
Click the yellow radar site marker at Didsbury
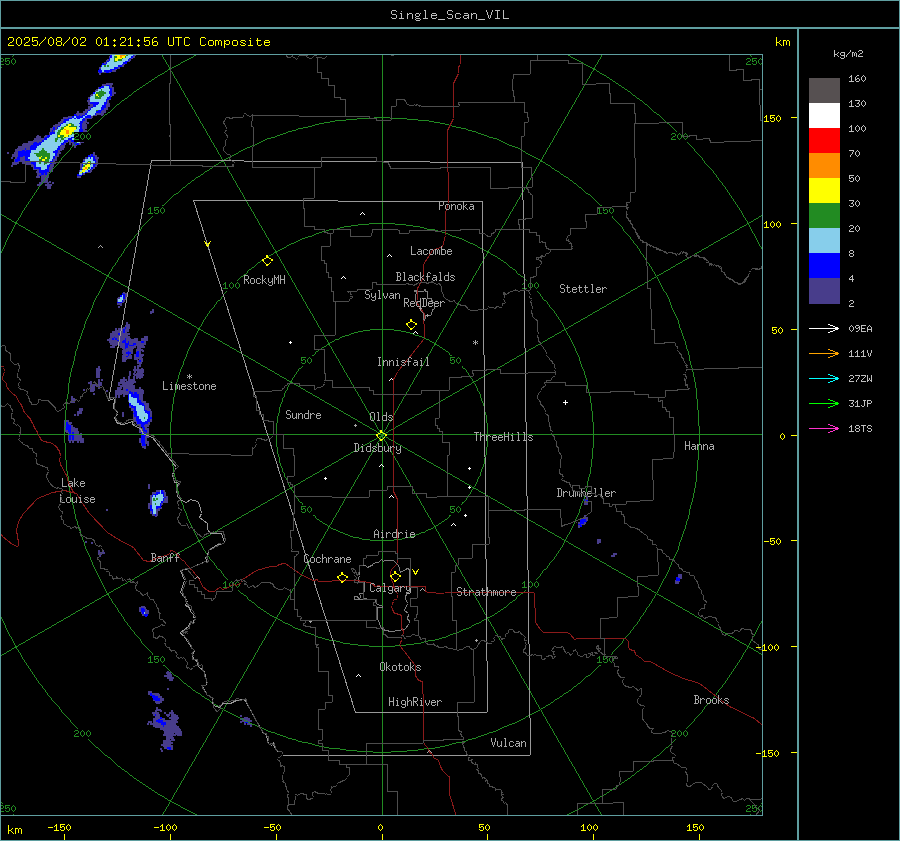[382, 436]
